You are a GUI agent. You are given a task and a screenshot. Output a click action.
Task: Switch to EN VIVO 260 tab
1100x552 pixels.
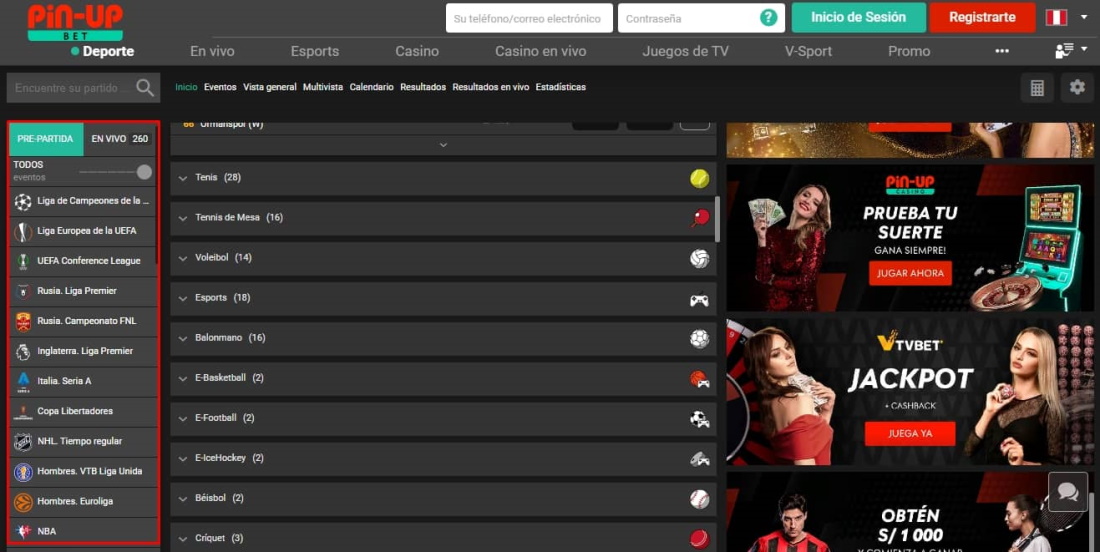120,139
